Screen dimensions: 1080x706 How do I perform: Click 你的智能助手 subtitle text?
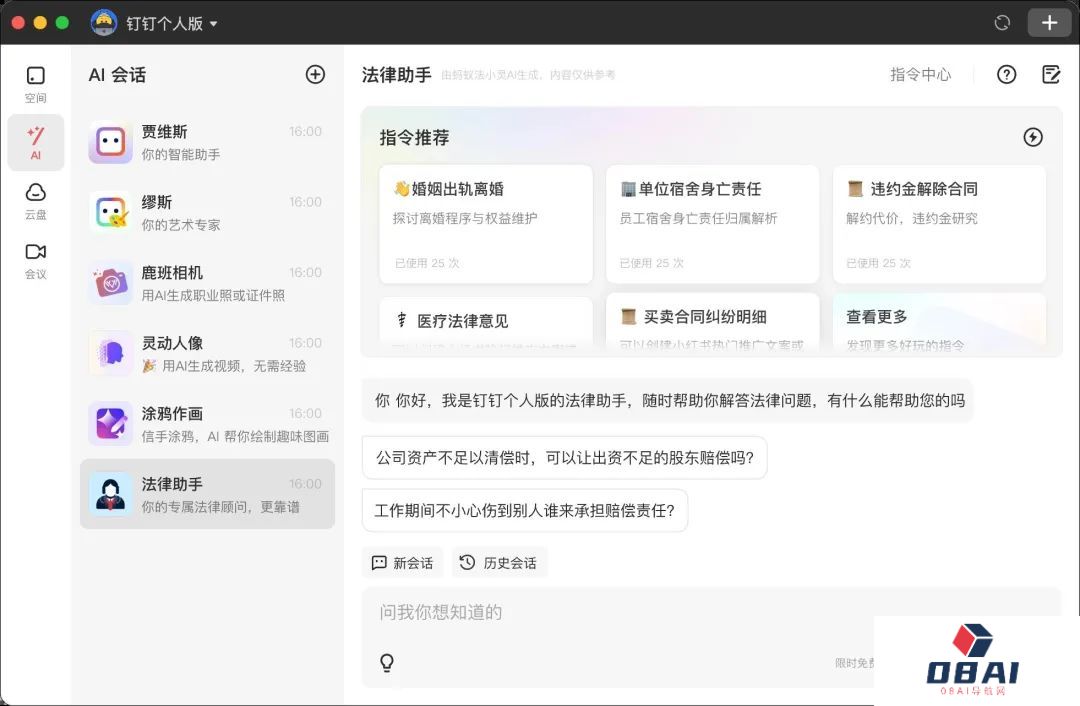(x=180, y=154)
